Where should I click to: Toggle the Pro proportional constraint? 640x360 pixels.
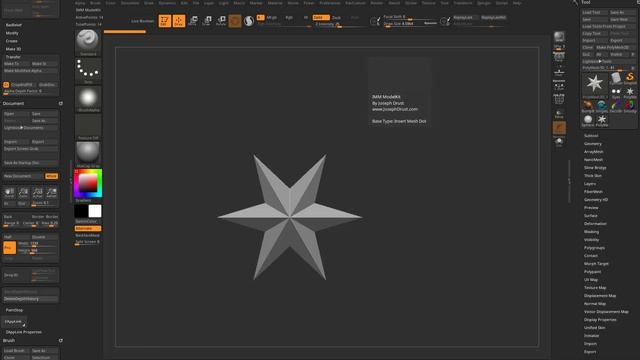(x=9, y=247)
